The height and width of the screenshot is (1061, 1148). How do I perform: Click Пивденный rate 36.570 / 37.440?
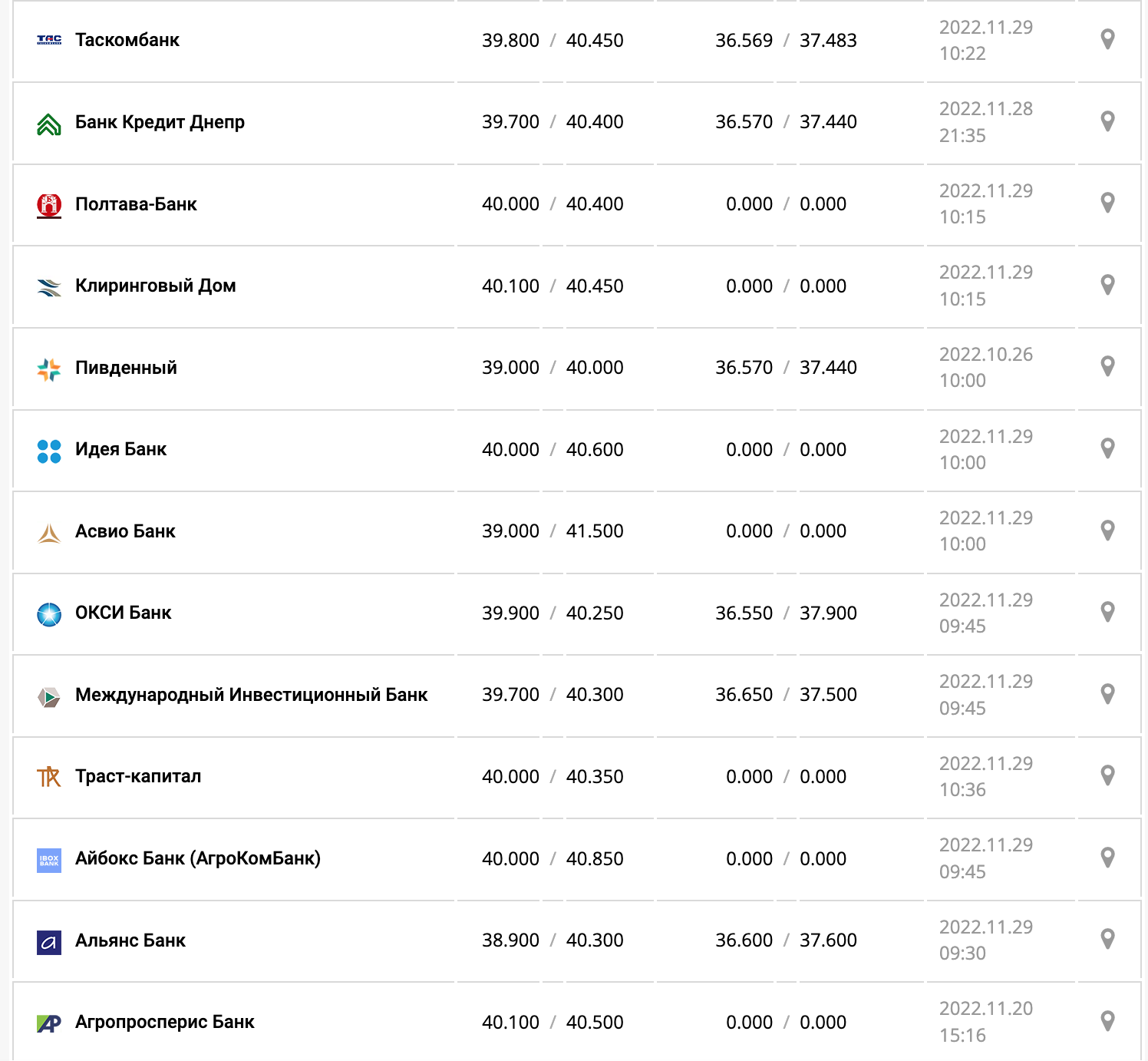pyautogui.click(x=786, y=368)
